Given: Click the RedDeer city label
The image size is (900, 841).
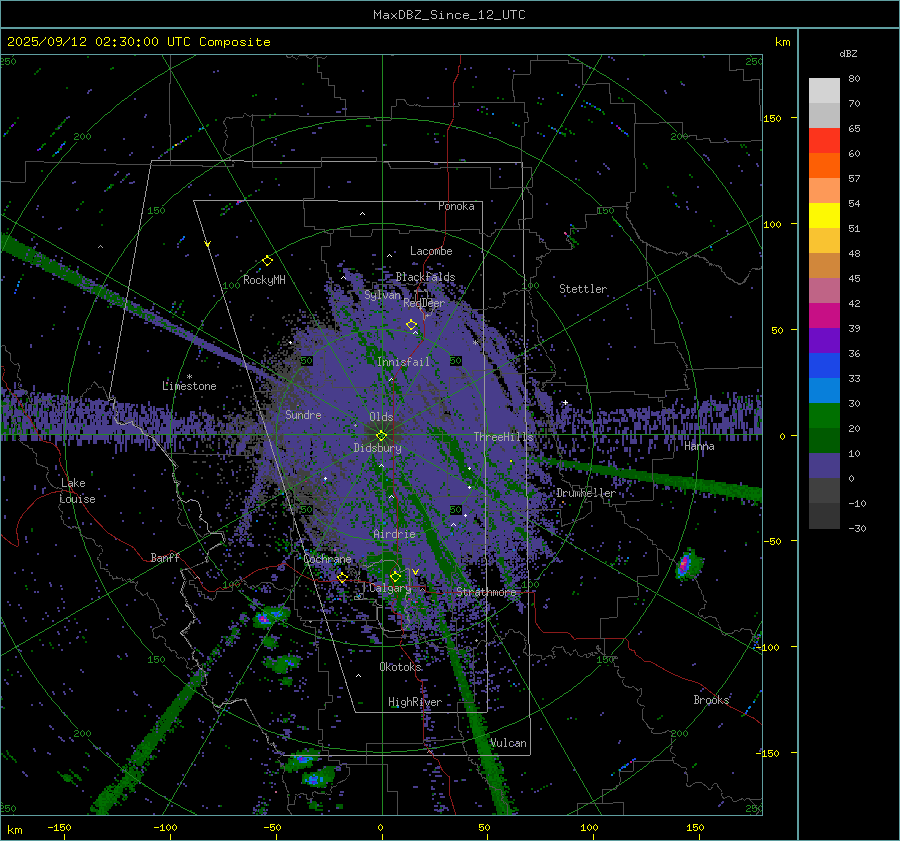Looking at the screenshot, I should 424,303.
